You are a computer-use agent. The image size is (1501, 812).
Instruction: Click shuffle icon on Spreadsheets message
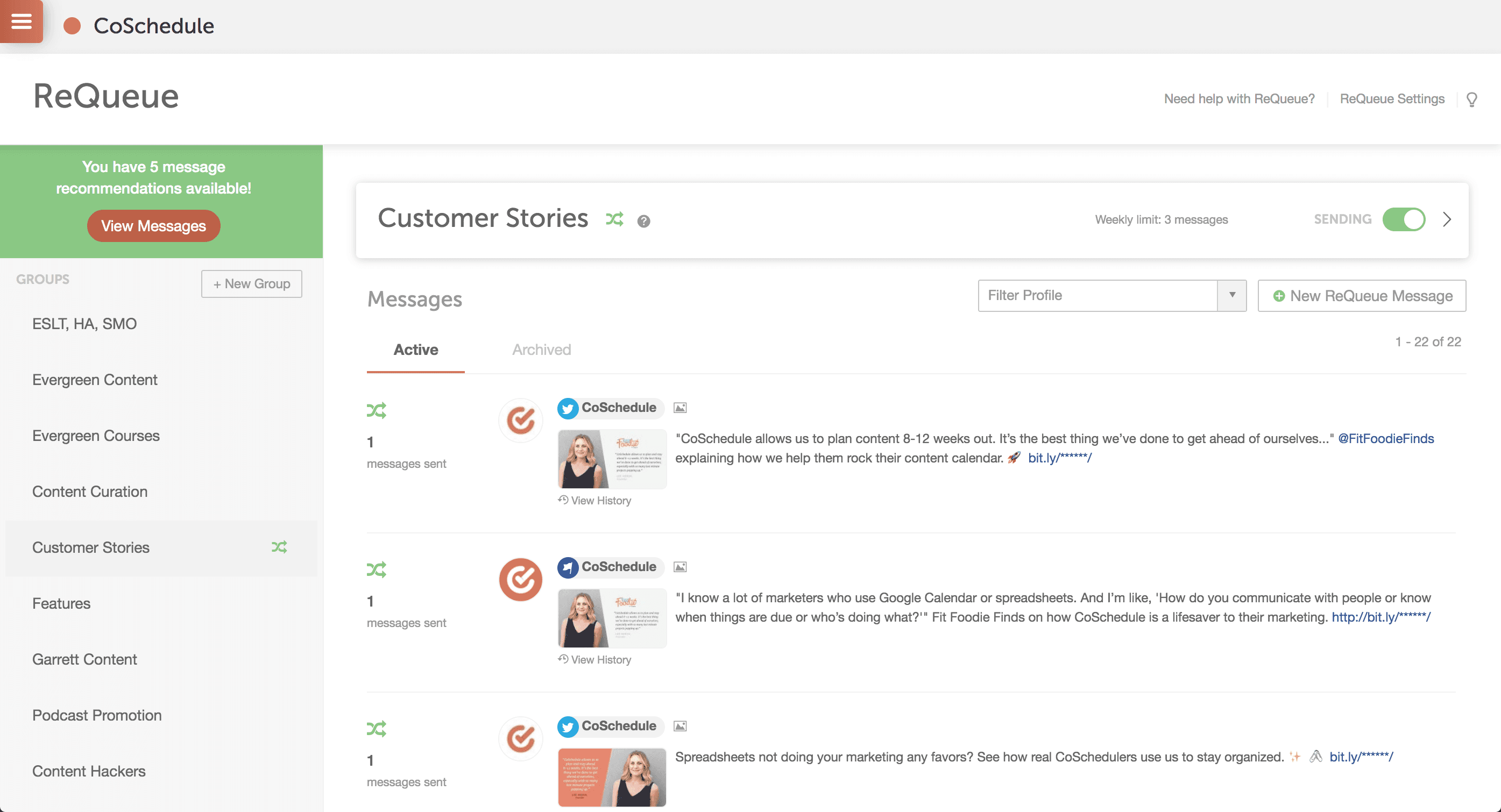[377, 728]
